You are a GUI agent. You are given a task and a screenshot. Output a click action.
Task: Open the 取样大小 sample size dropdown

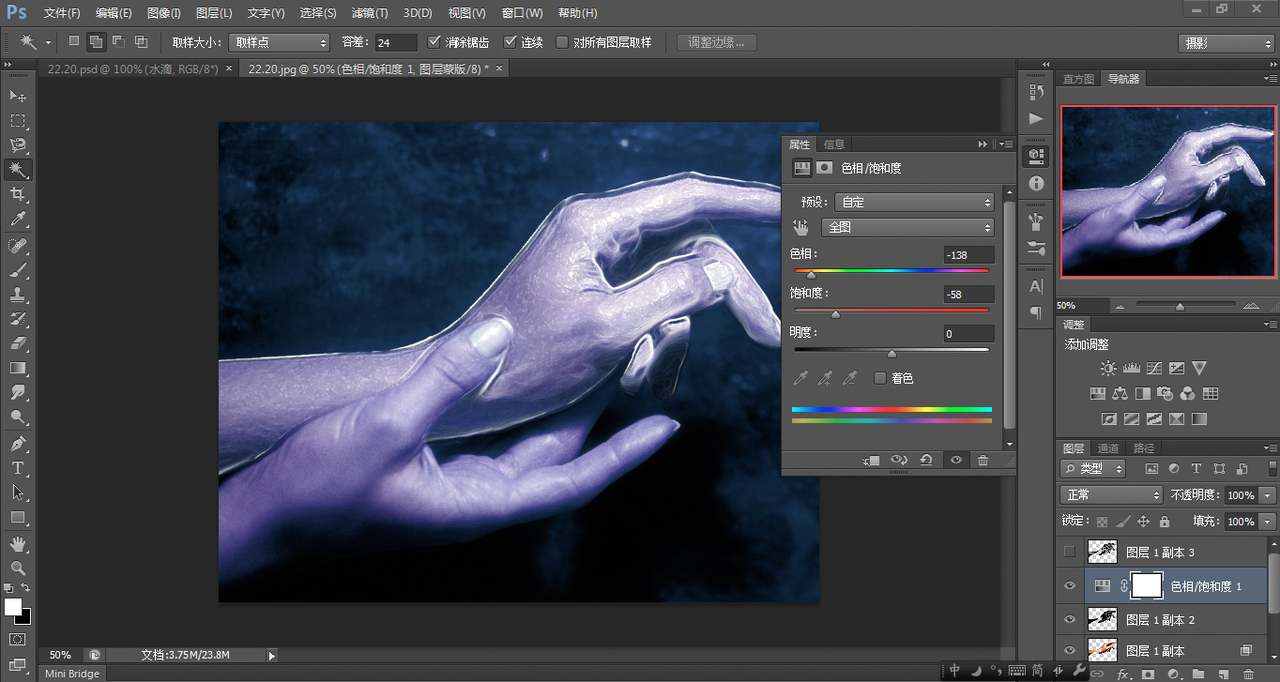click(x=279, y=43)
